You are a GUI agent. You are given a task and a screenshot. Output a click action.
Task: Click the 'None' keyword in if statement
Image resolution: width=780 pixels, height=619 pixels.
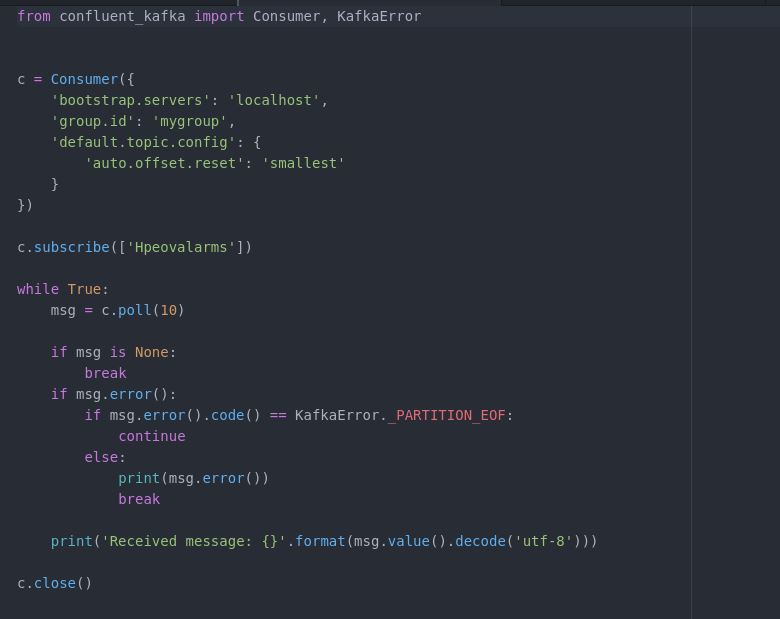point(152,352)
